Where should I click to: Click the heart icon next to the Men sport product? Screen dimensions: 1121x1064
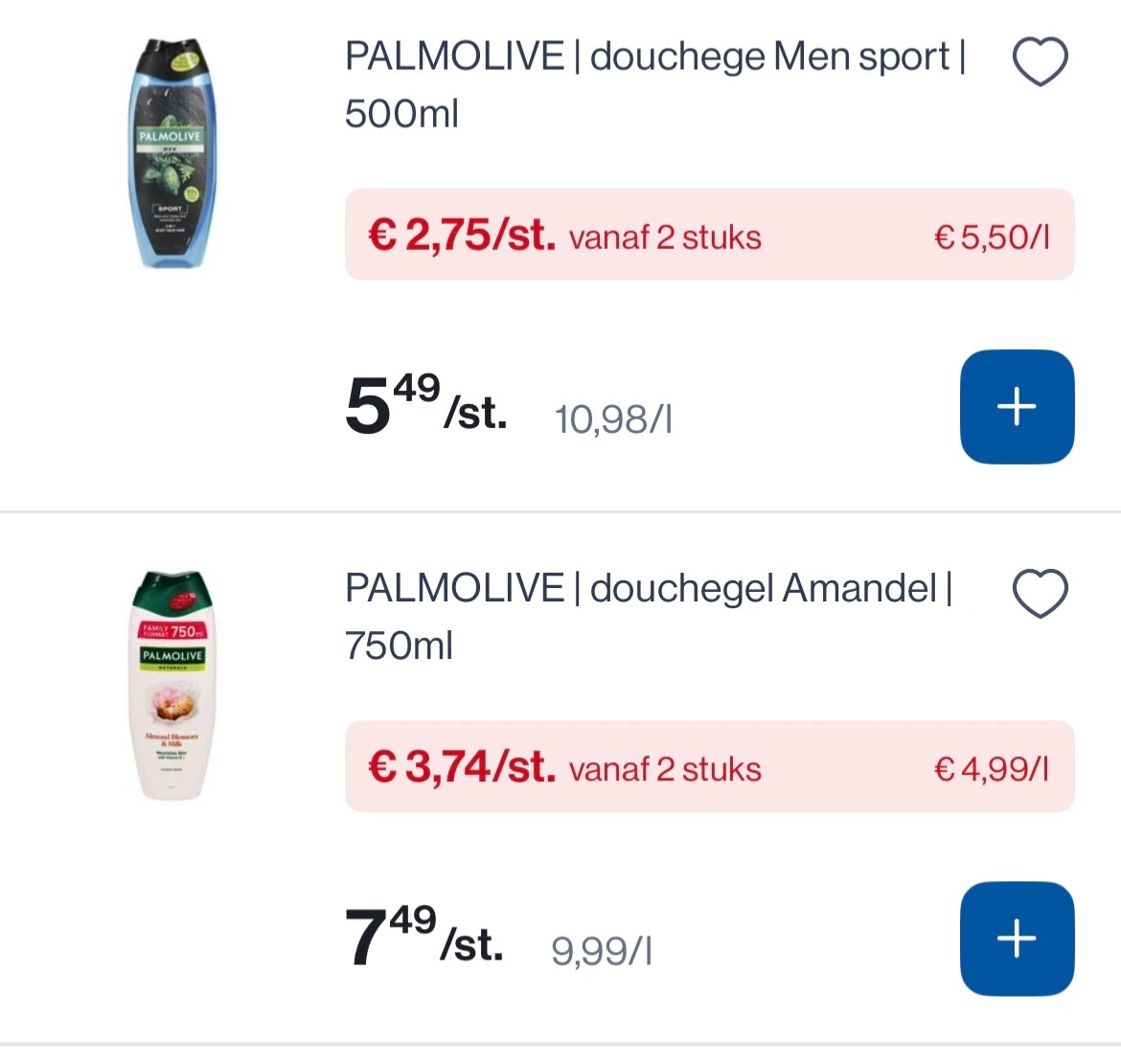1040,59
